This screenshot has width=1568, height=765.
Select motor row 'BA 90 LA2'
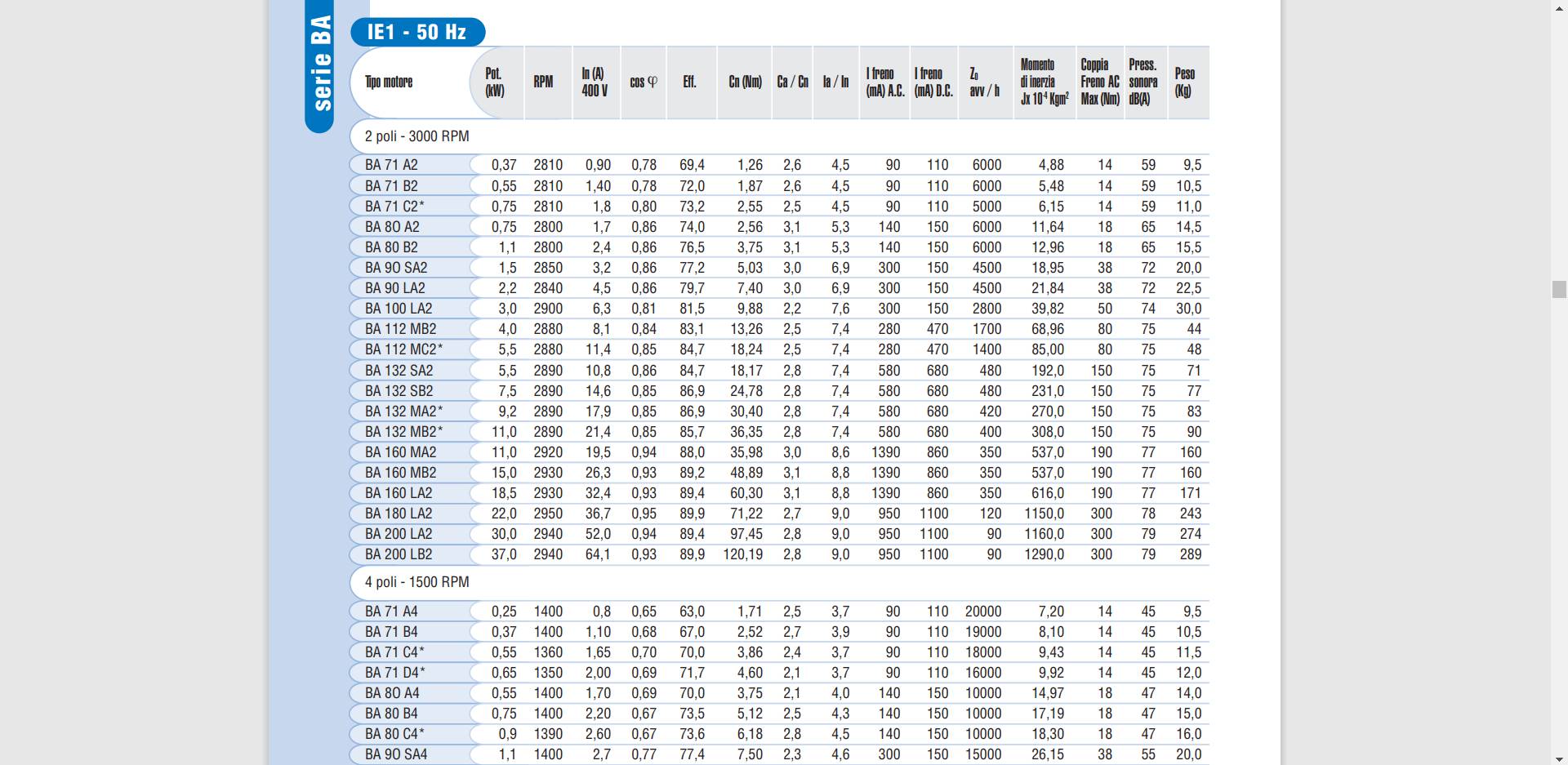[x=780, y=288]
